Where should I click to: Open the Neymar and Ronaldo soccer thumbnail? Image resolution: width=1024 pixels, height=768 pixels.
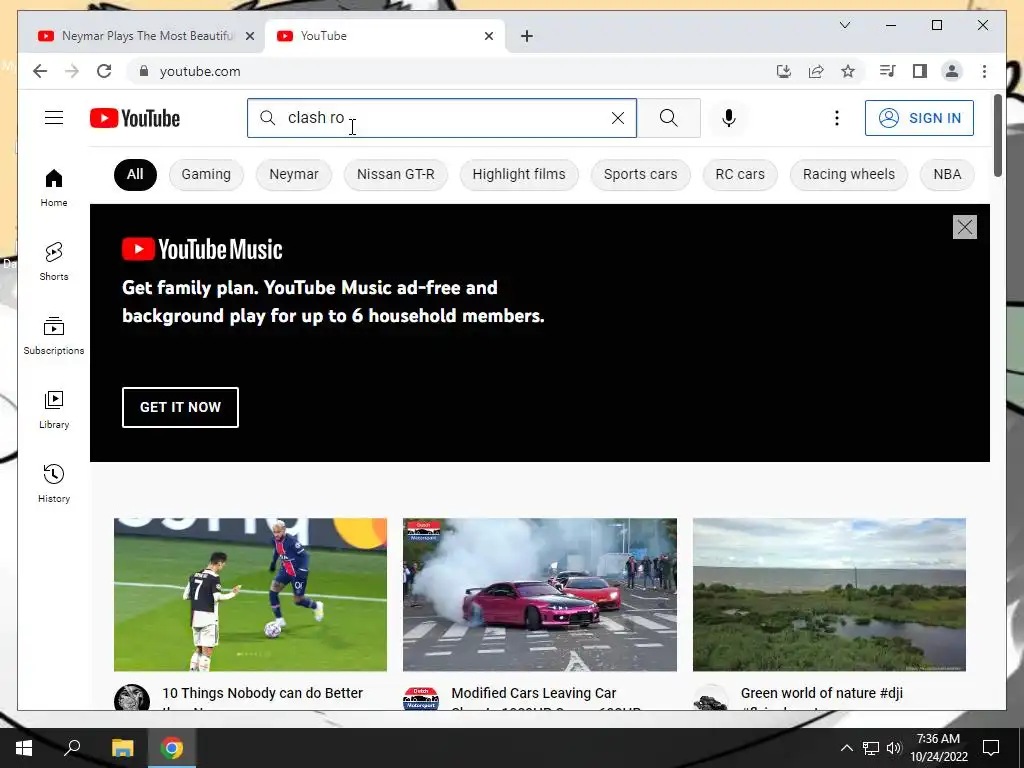[x=250, y=594]
